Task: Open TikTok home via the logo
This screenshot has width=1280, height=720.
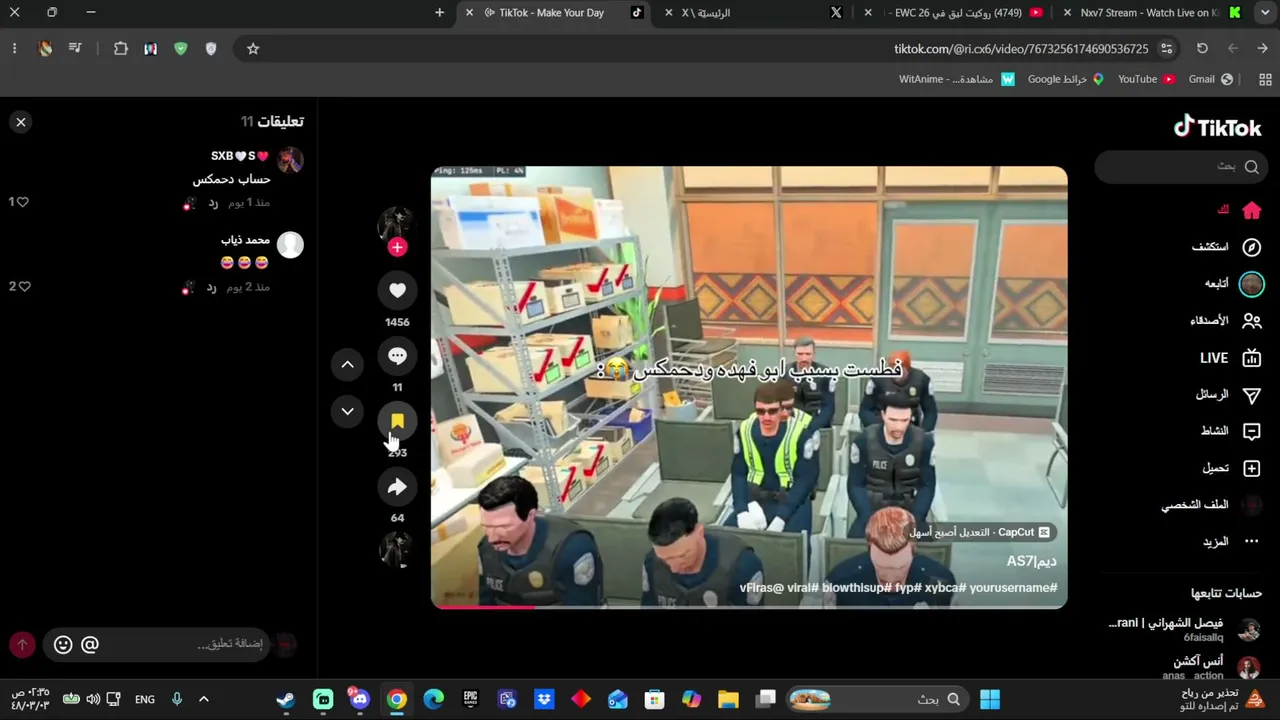Action: [x=1217, y=127]
